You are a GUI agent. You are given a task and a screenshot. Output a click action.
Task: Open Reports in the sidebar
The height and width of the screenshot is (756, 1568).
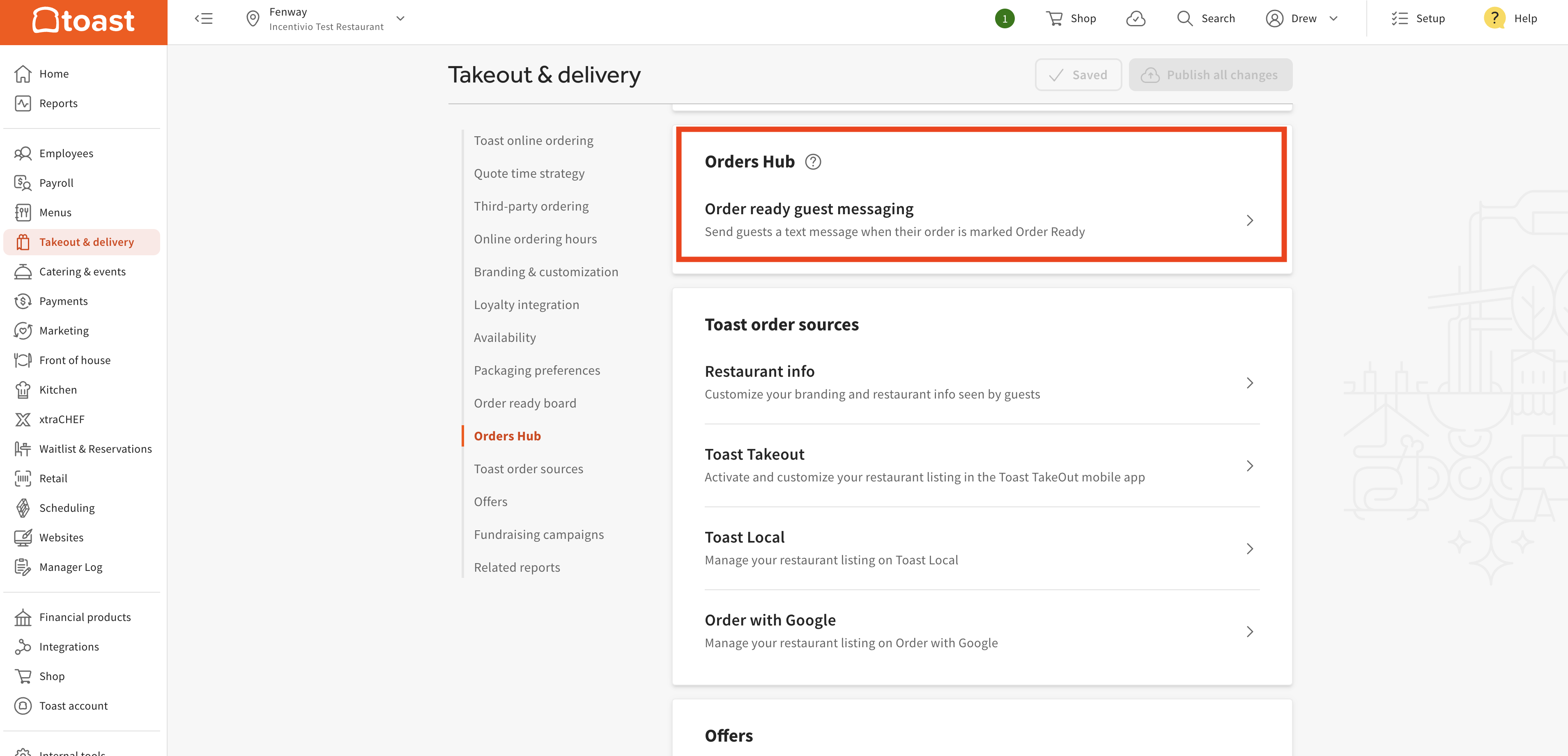(x=82, y=103)
